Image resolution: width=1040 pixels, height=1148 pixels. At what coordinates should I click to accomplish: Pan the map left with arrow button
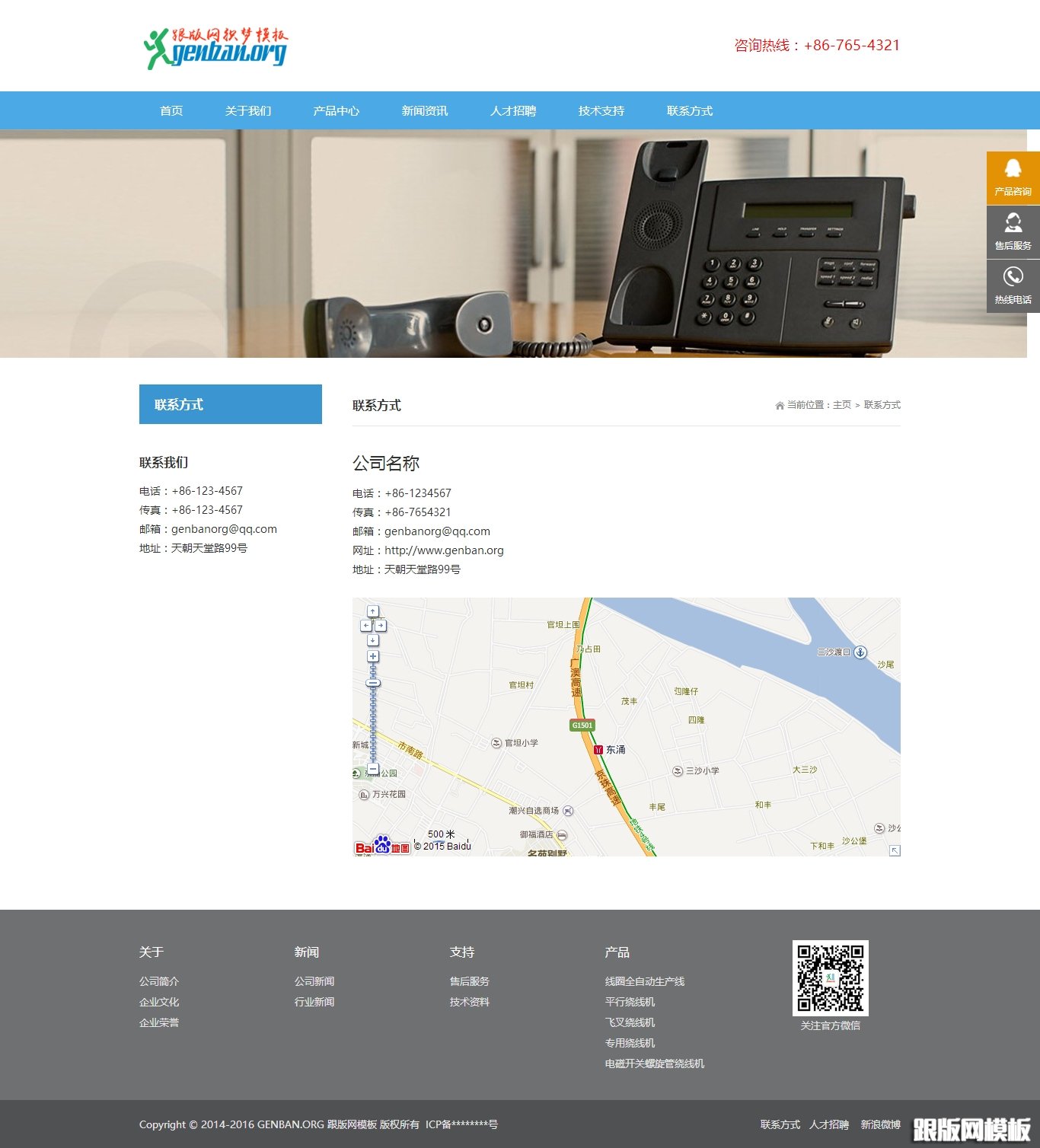click(365, 626)
